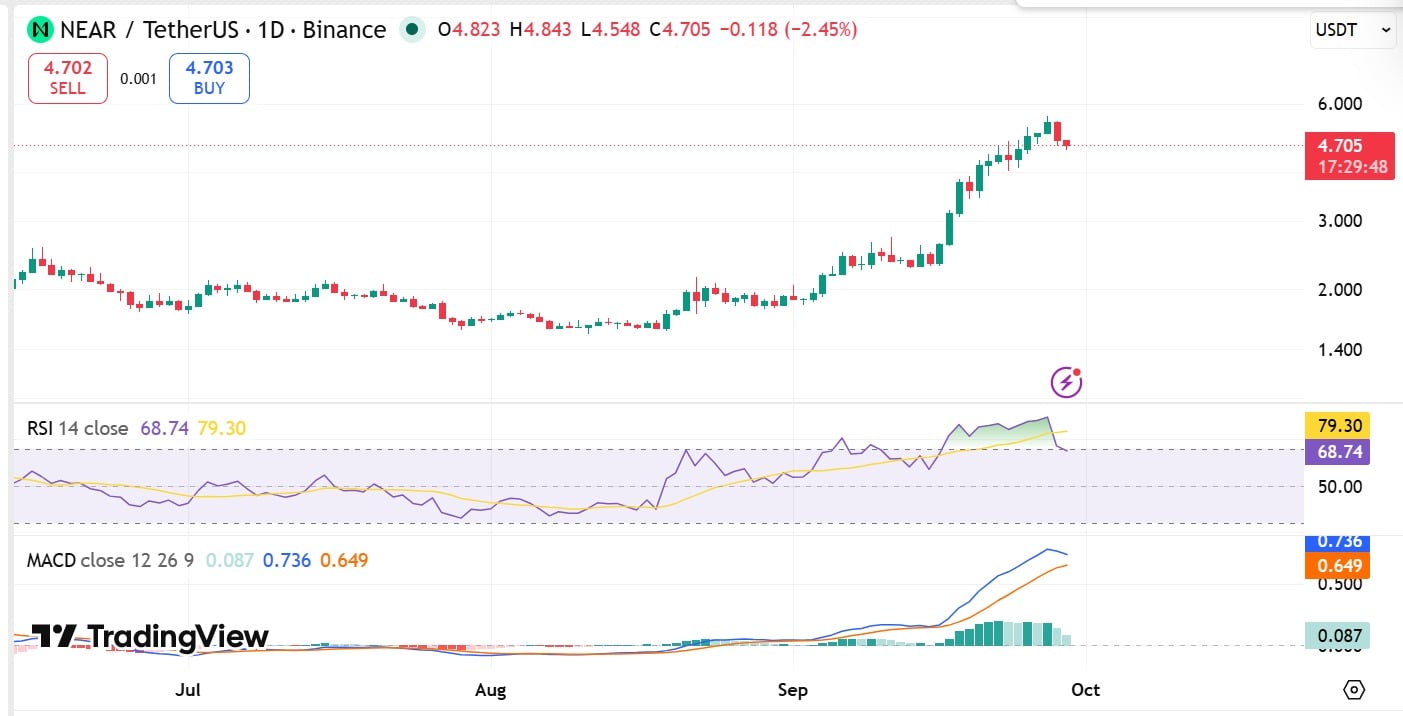Click the purple lightning event marker

point(1066,381)
